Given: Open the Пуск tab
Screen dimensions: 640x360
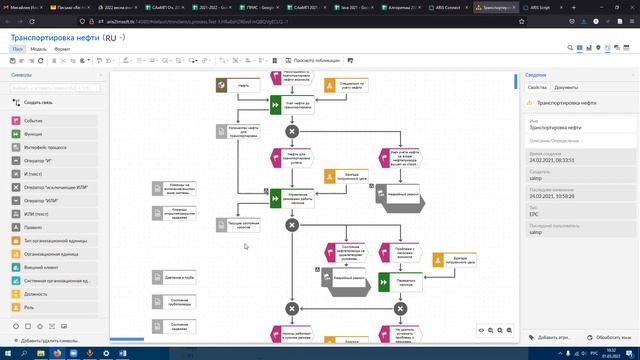Looking at the screenshot, I should (x=18, y=49).
